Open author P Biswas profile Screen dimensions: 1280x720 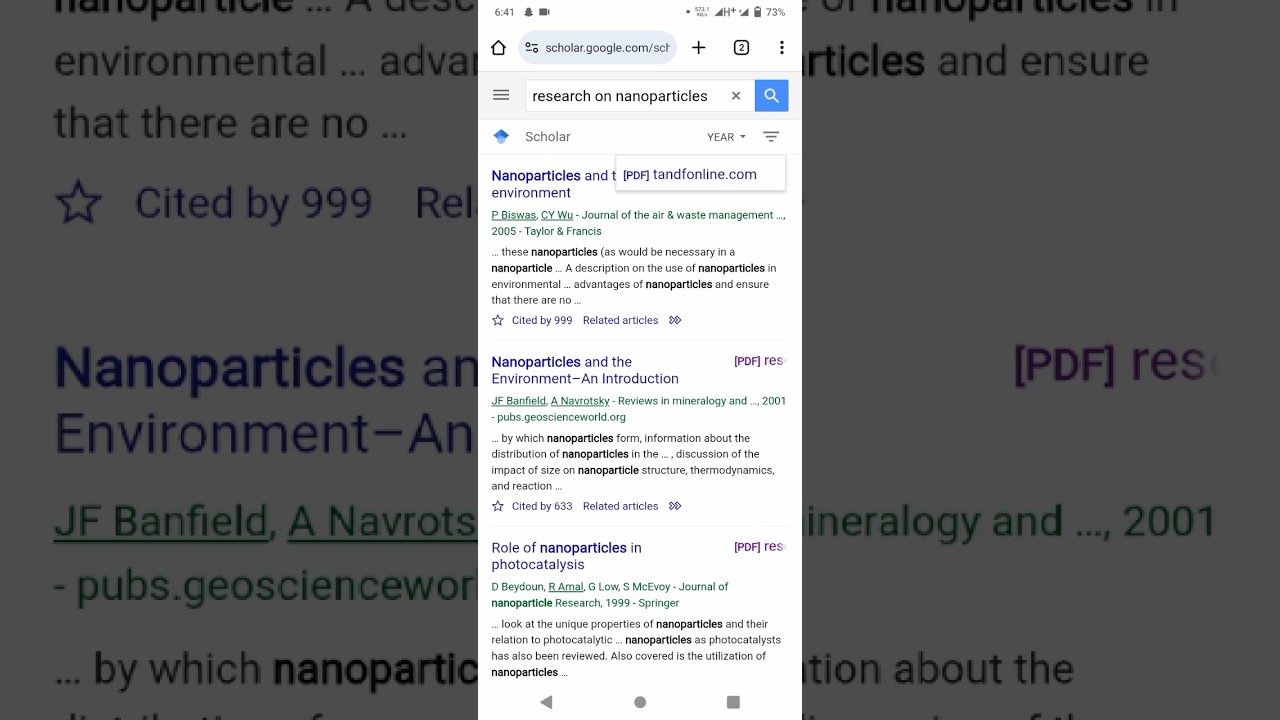coord(513,215)
